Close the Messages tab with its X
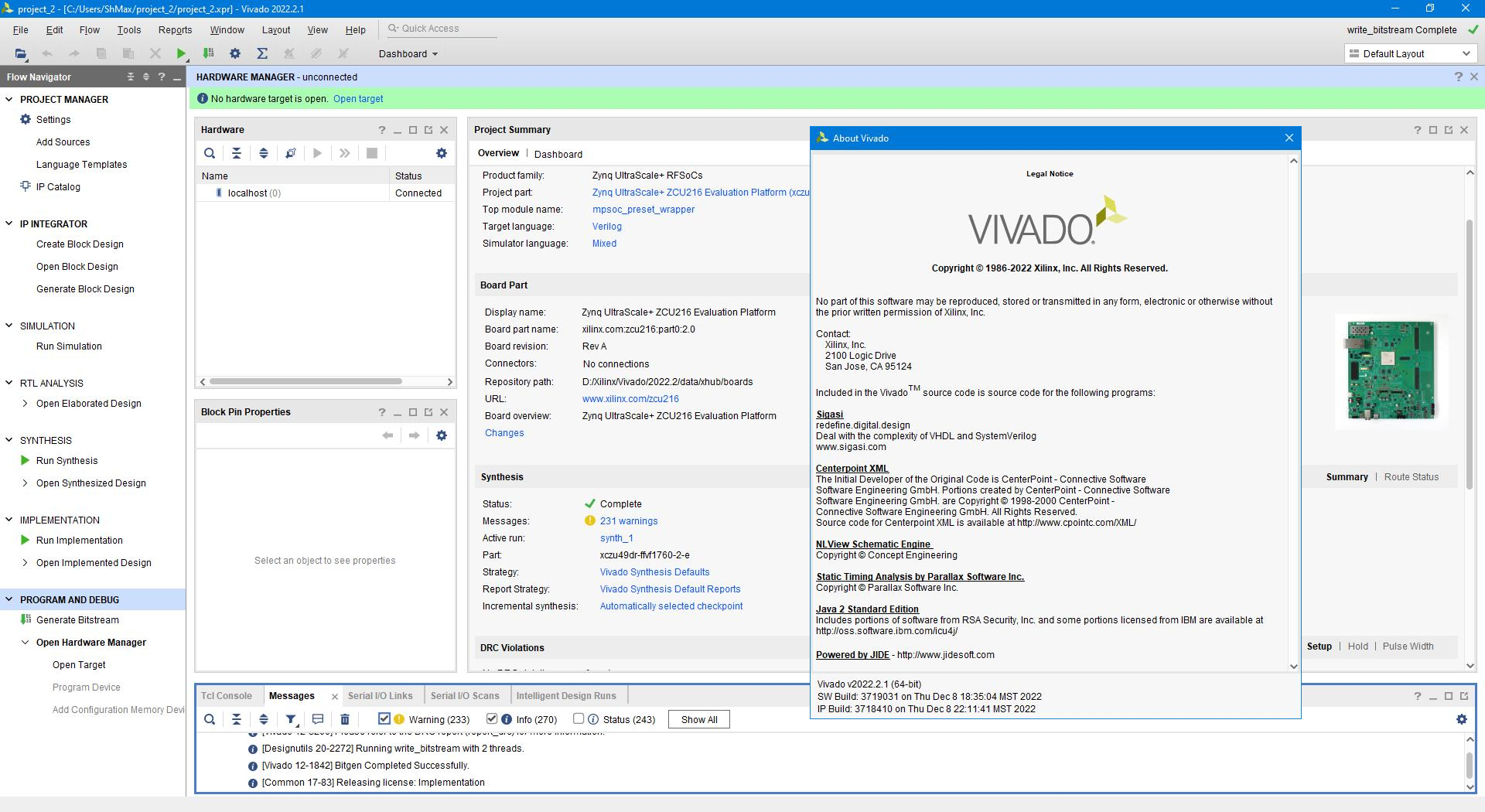 pyautogui.click(x=335, y=697)
